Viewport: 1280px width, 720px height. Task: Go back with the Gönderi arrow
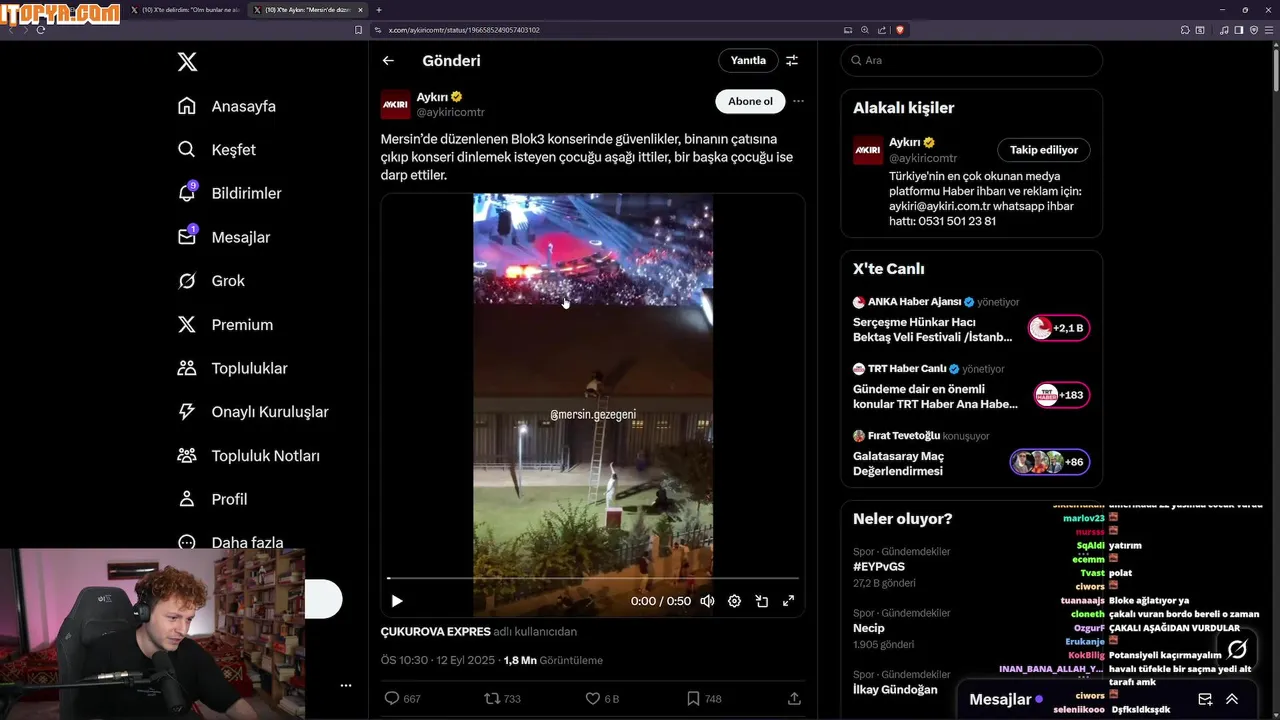[x=388, y=61]
